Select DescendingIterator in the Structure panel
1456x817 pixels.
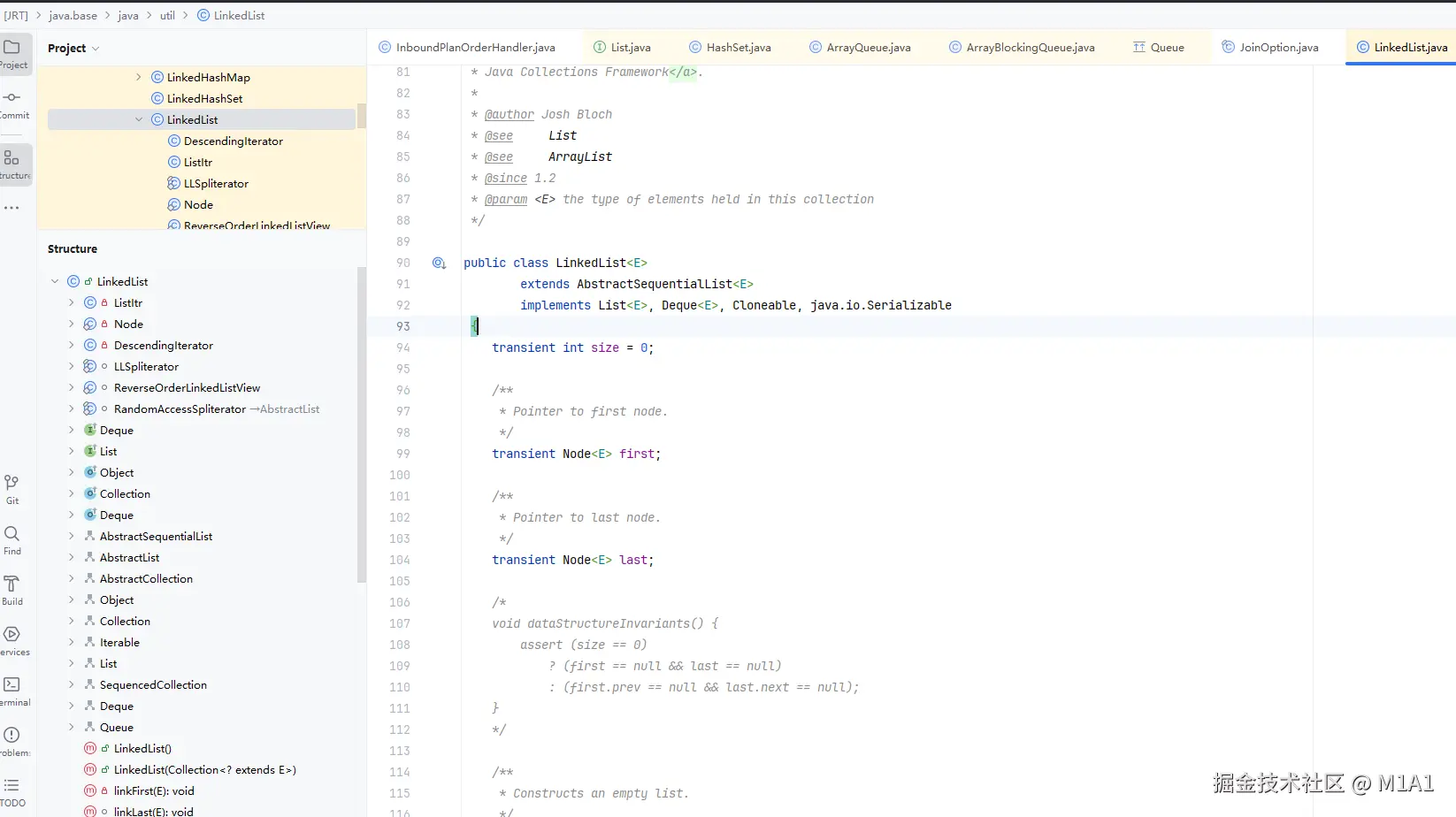coord(163,345)
